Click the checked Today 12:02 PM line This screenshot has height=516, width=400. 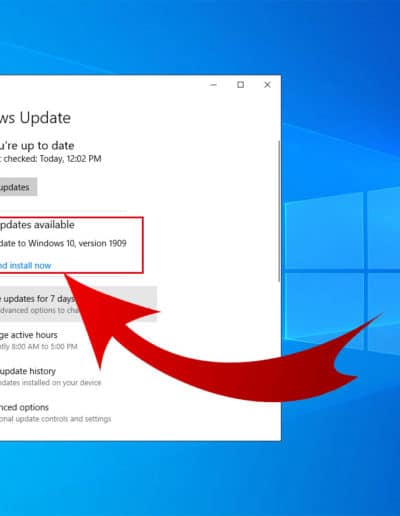point(51,159)
